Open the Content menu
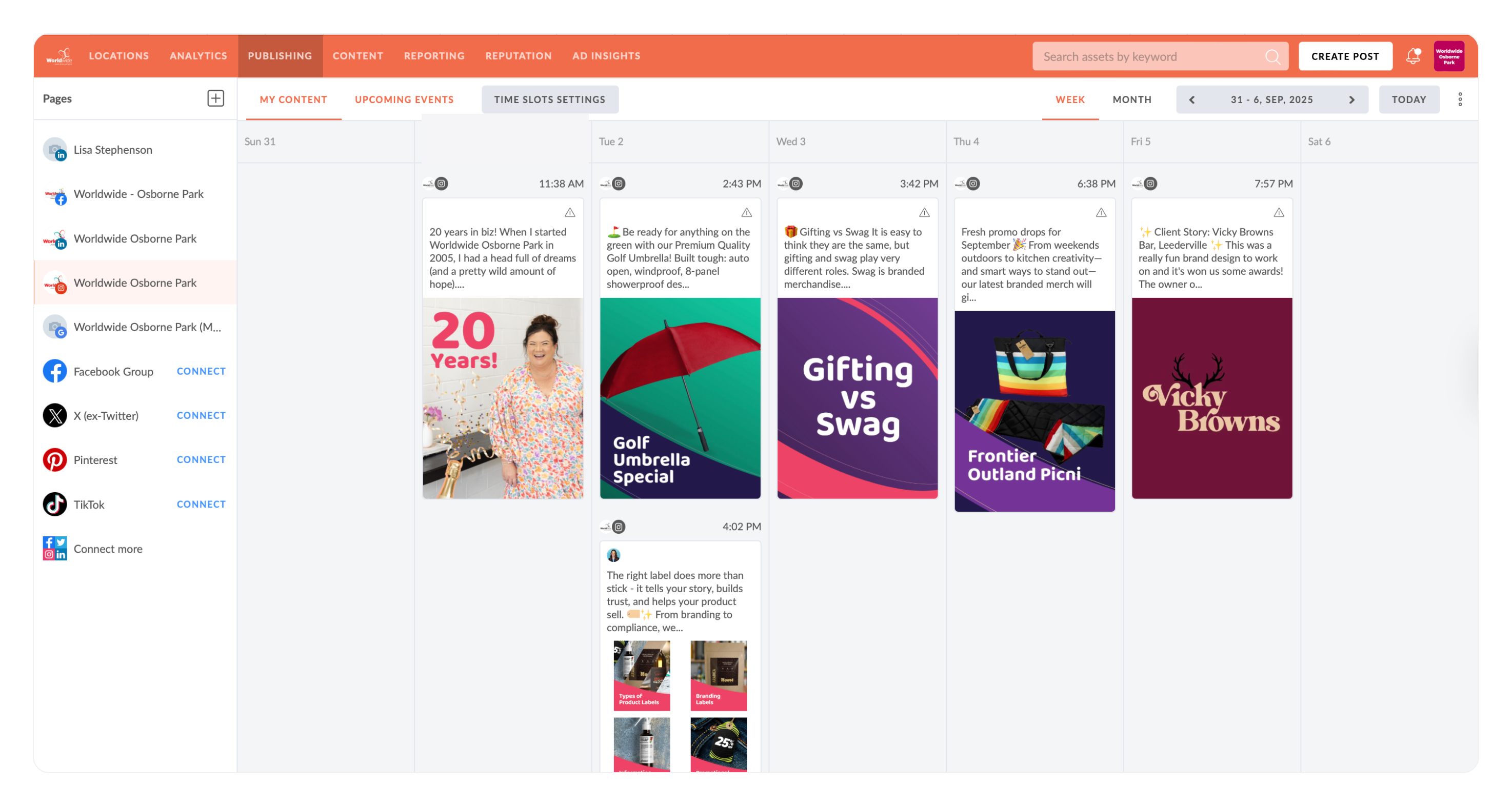Viewport: 1512px width, 806px height. point(358,56)
